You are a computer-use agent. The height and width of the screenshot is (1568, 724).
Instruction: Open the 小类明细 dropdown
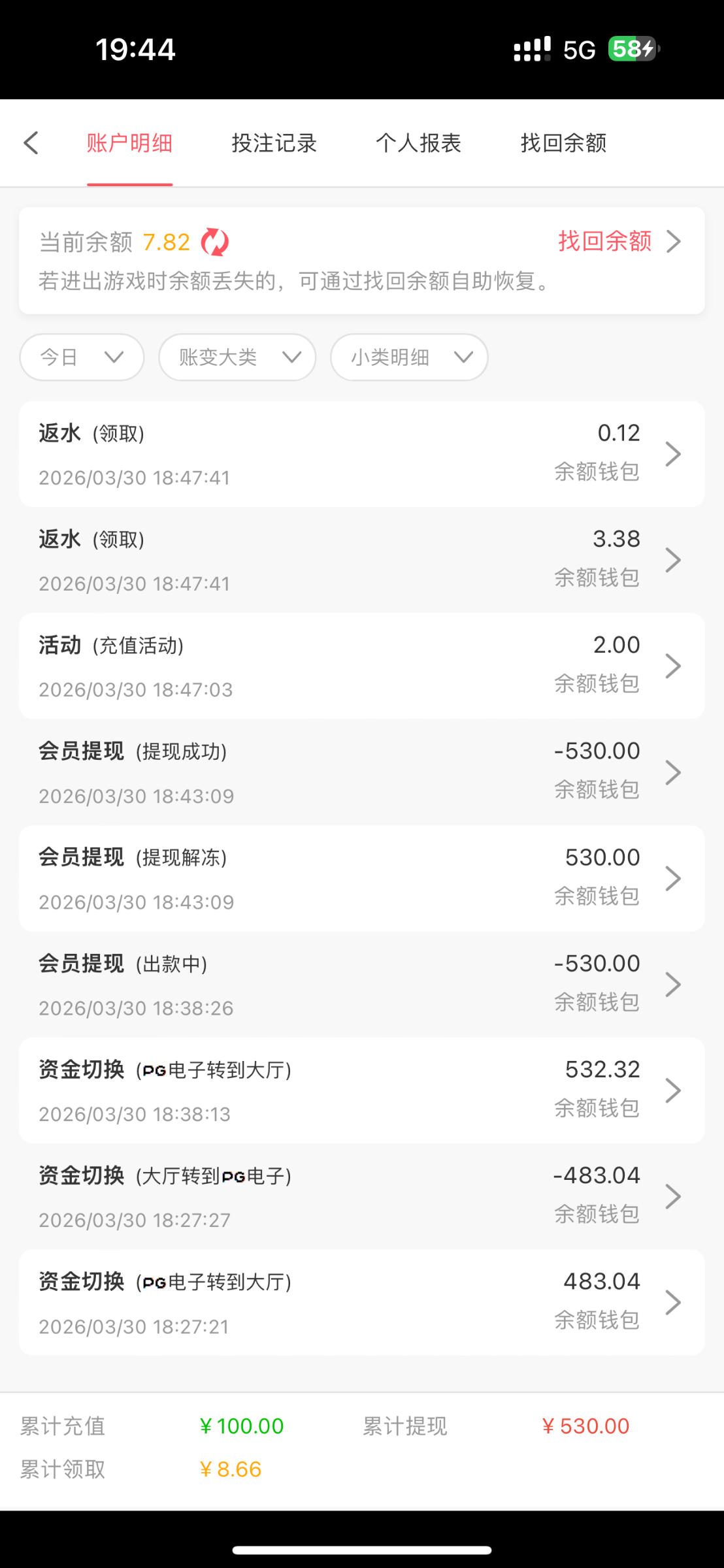pyautogui.click(x=410, y=357)
